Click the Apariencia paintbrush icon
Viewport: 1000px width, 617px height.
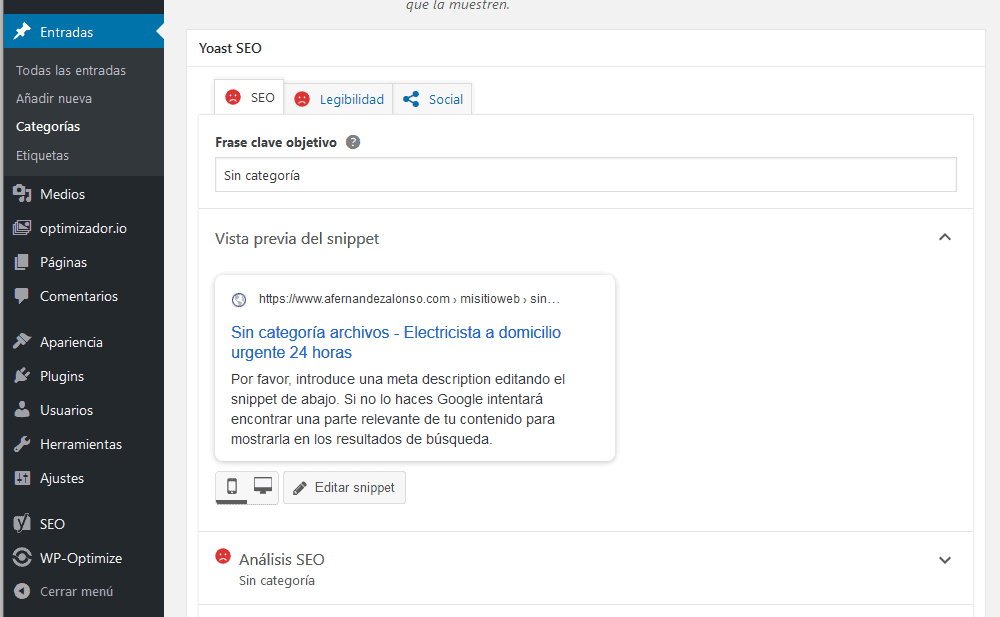[22, 341]
